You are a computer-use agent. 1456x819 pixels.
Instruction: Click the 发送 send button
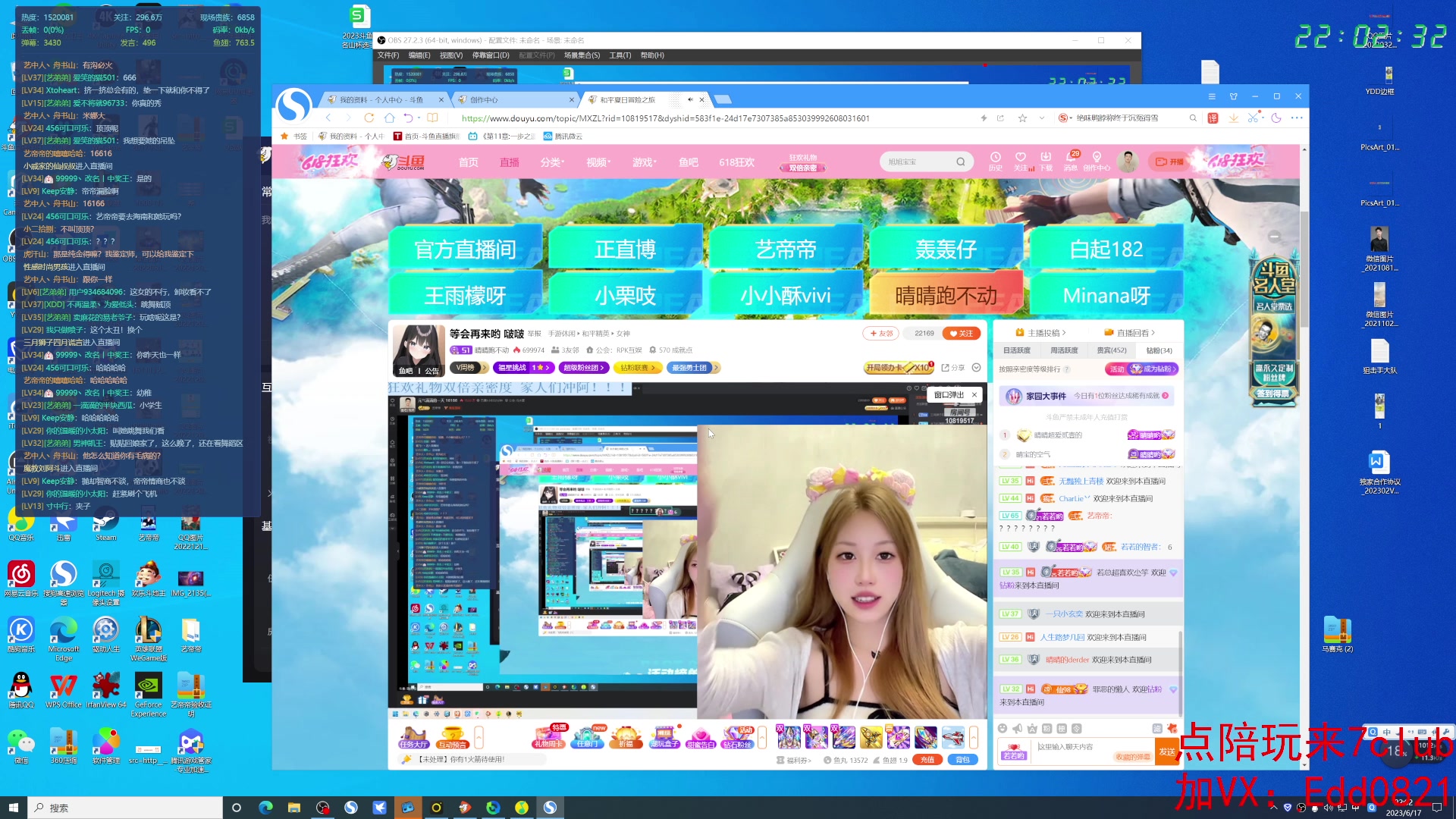[x=1166, y=752]
